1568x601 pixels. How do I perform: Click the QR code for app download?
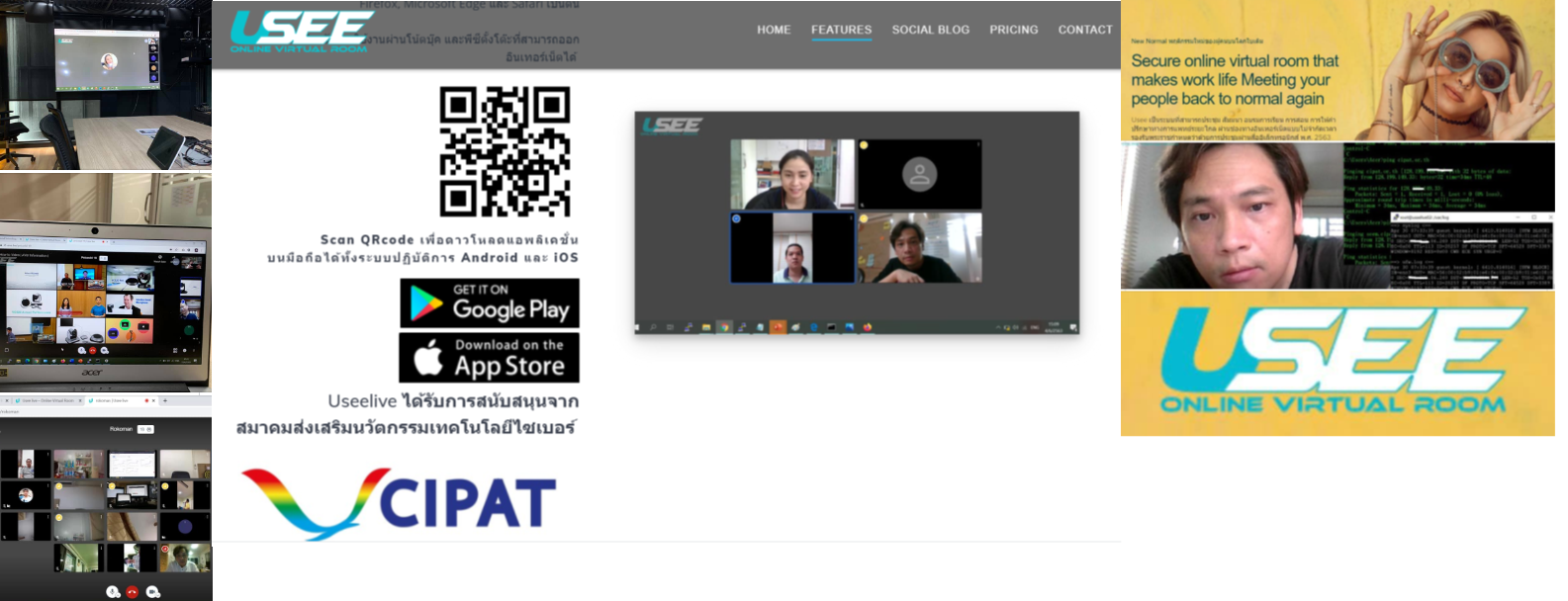pyautogui.click(x=505, y=151)
